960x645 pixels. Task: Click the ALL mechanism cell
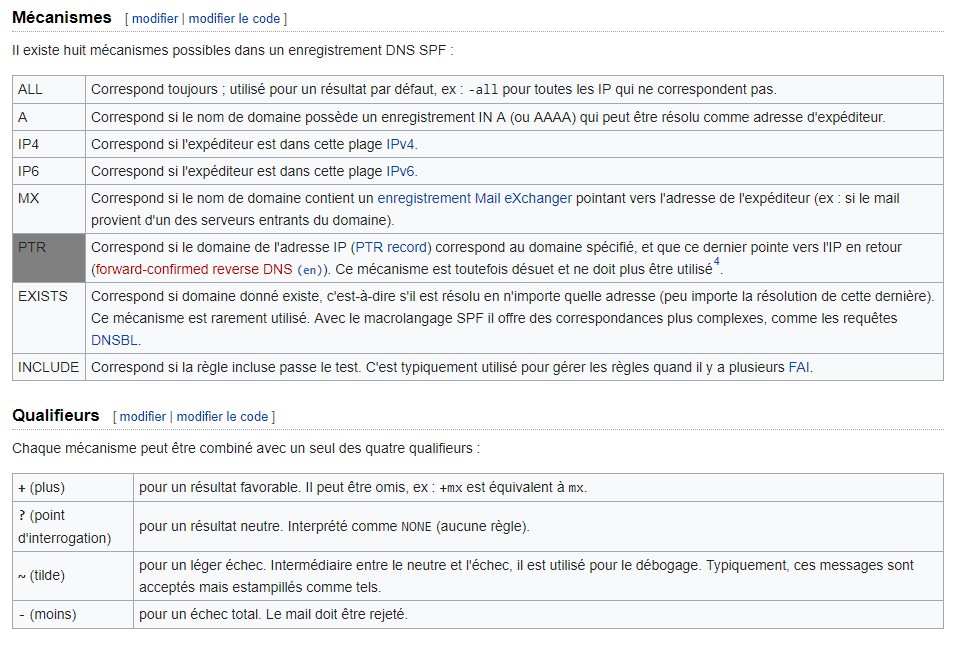point(49,89)
